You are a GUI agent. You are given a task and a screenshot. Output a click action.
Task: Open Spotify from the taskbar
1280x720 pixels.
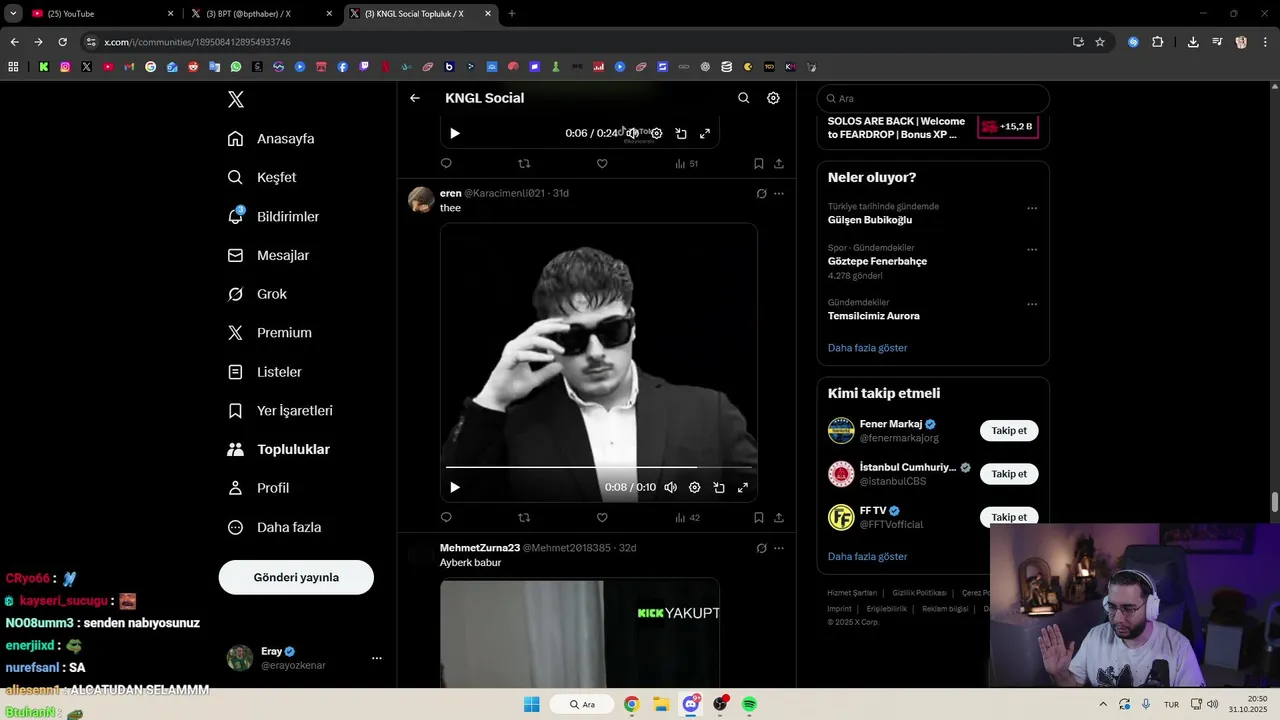point(749,704)
